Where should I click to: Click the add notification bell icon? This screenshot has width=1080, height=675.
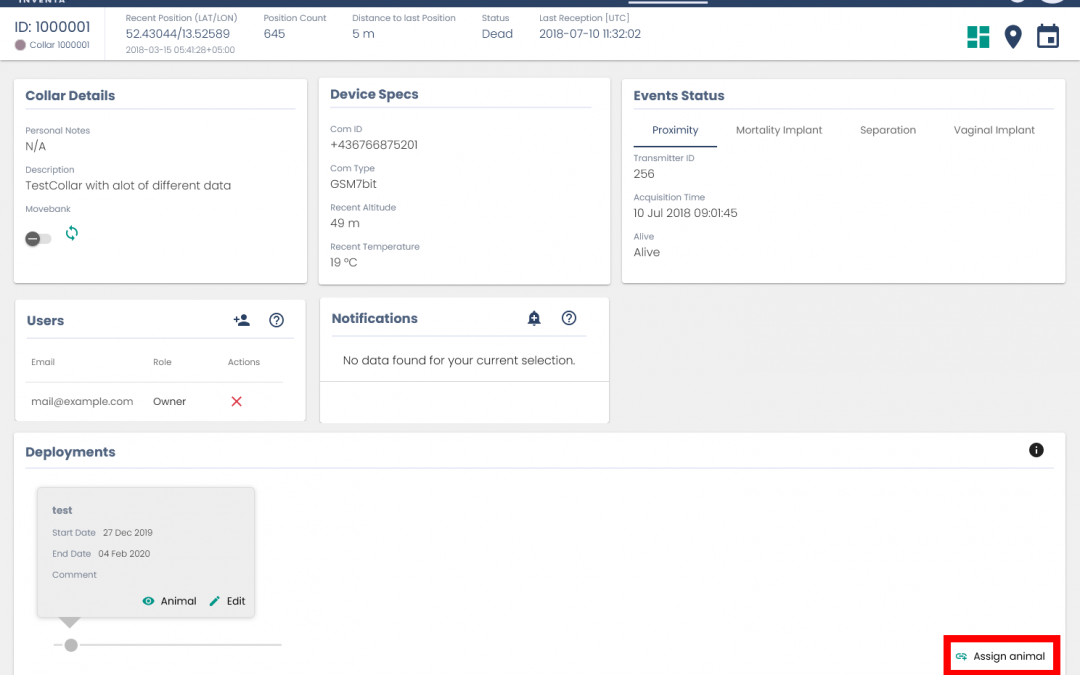click(x=534, y=318)
